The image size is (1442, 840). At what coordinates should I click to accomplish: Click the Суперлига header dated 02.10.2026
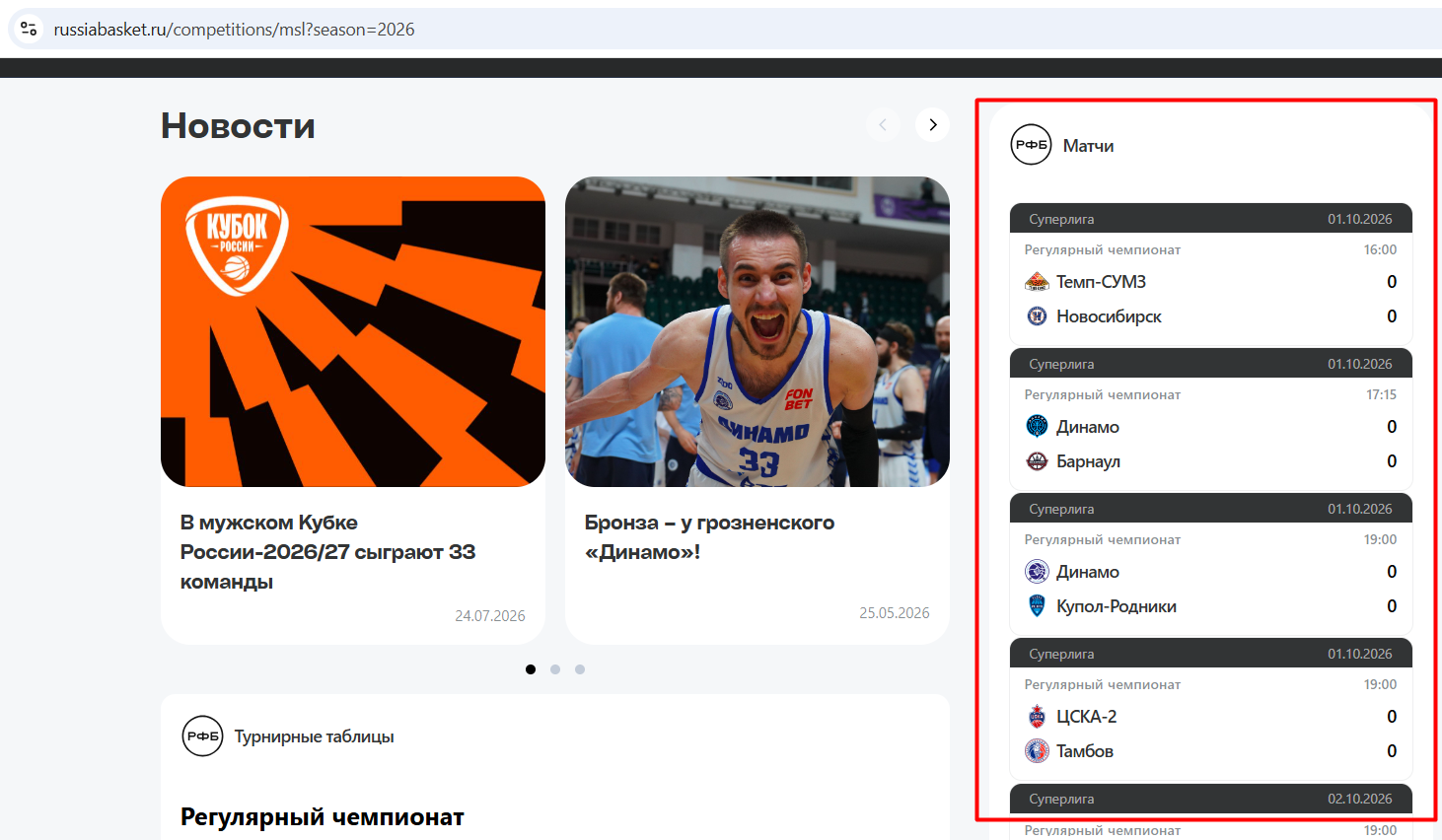coord(1211,799)
